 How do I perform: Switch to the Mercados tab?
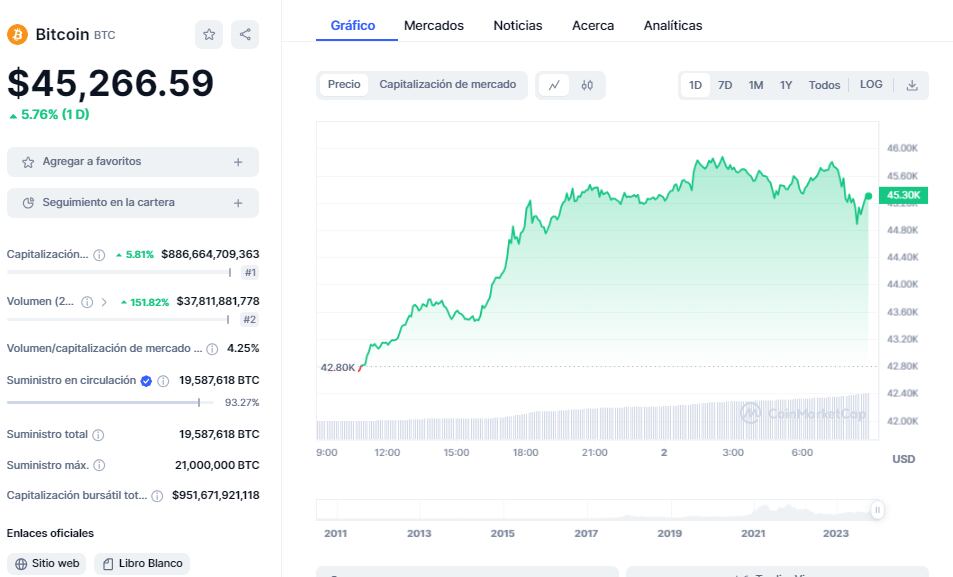tap(433, 25)
